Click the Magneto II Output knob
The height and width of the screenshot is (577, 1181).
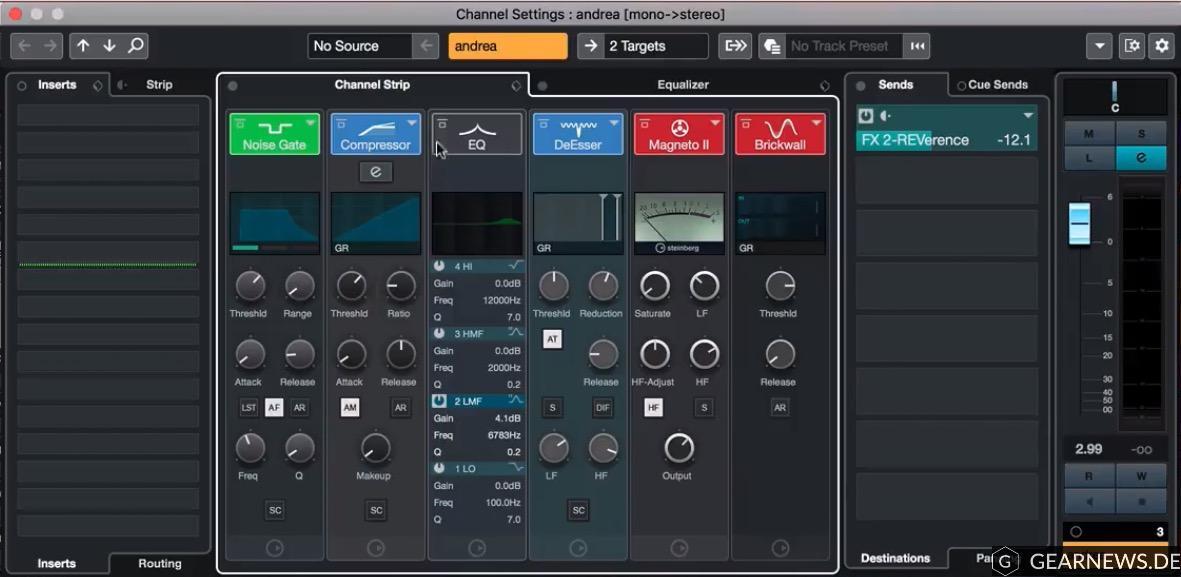(x=679, y=448)
